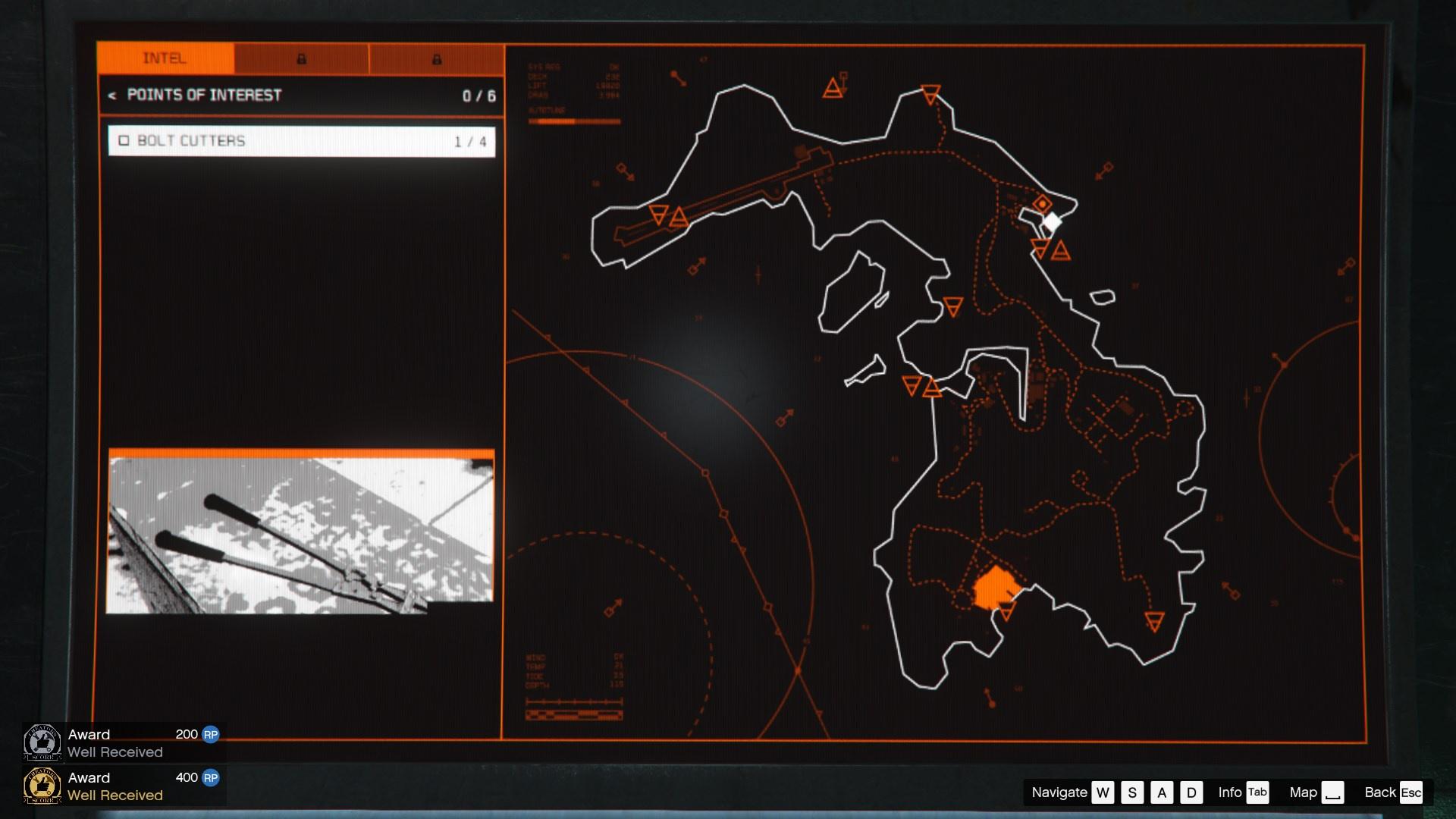The width and height of the screenshot is (1456, 819).
Task: Click the gold Well Received award badge
Action: tap(42, 786)
